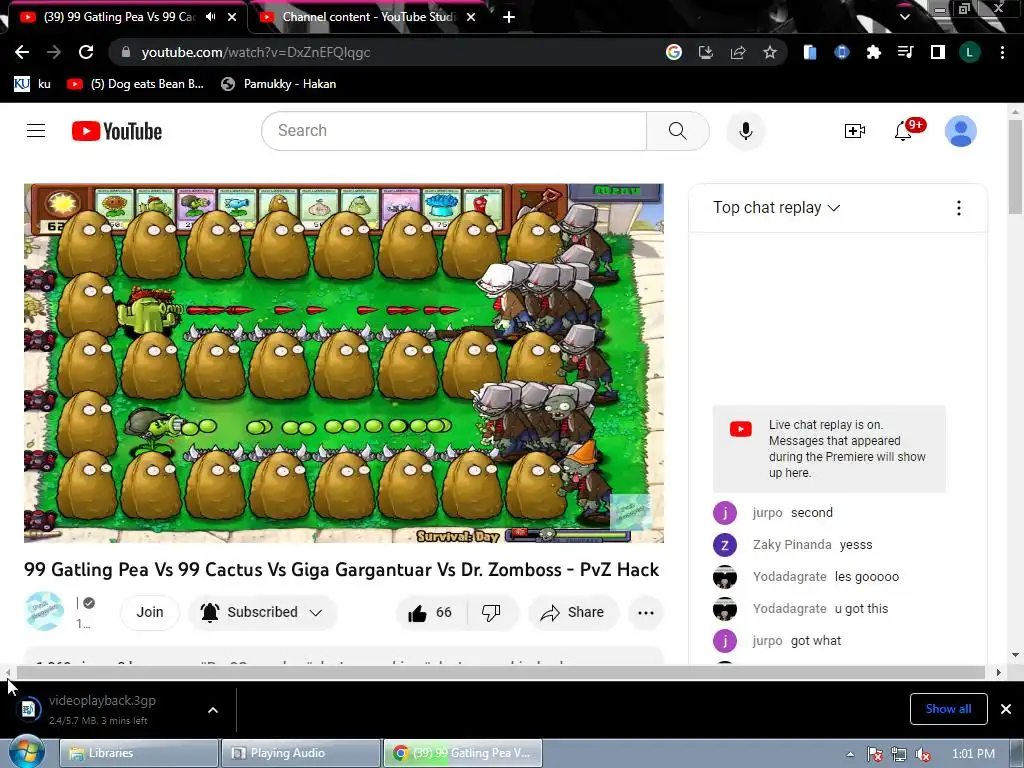This screenshot has height=768, width=1024.
Task: Go back with the browser back arrow
Action: 22,52
